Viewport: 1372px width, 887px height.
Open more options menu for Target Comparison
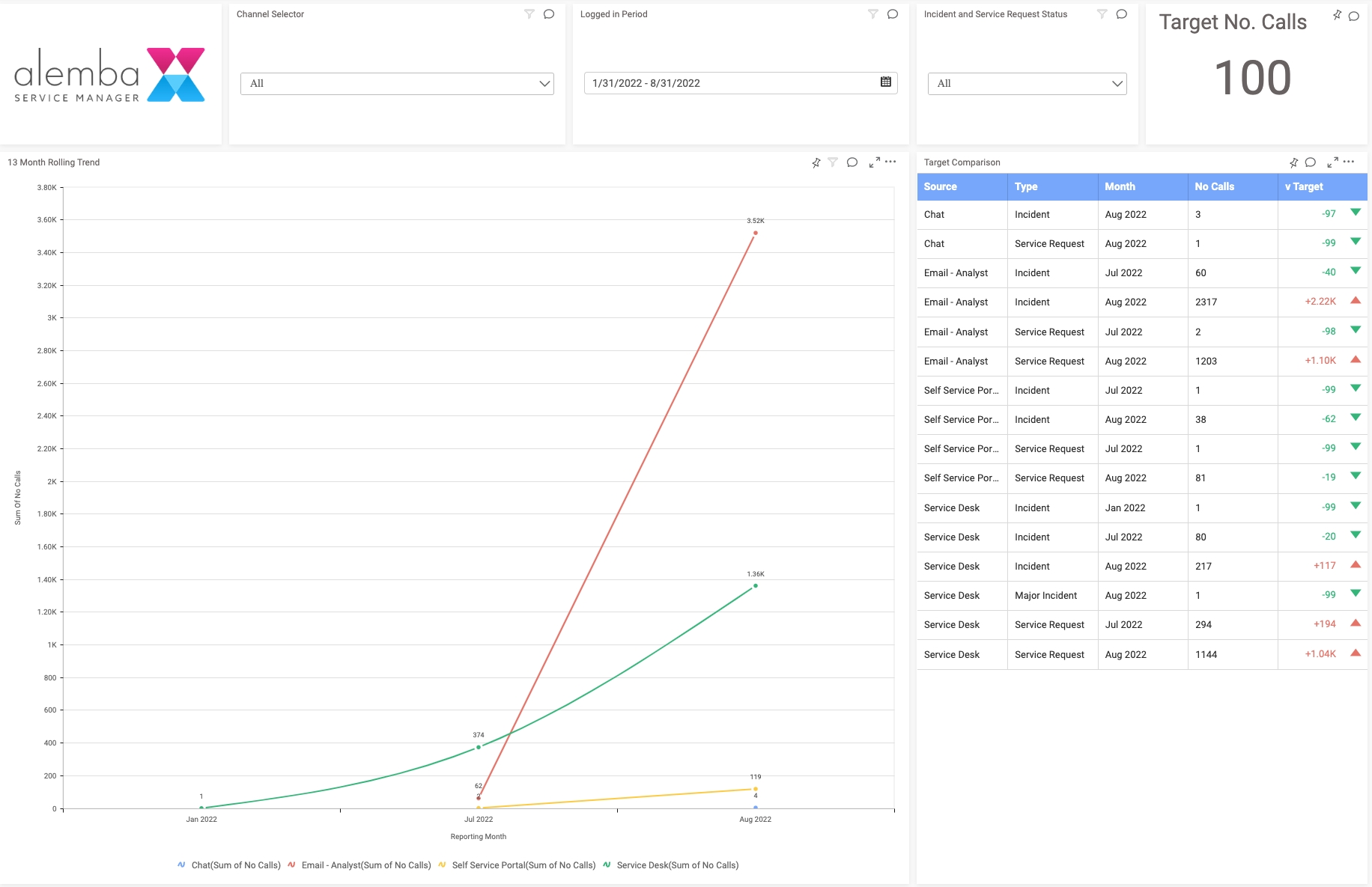coord(1349,162)
